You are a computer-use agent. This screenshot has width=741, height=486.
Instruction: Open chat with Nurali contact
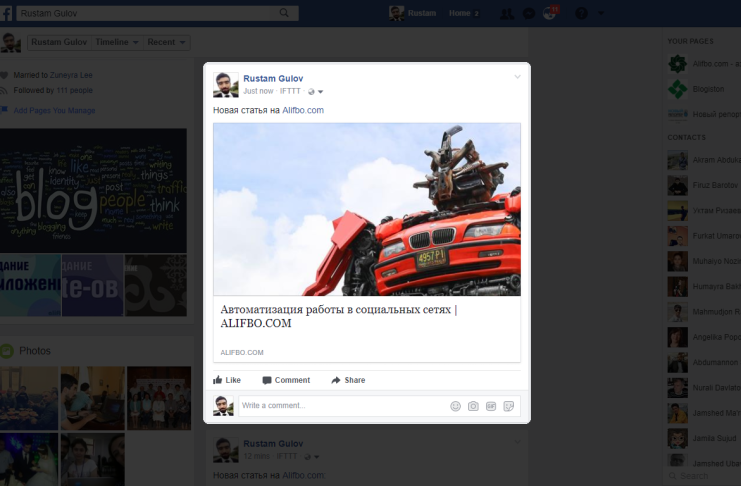pos(704,388)
